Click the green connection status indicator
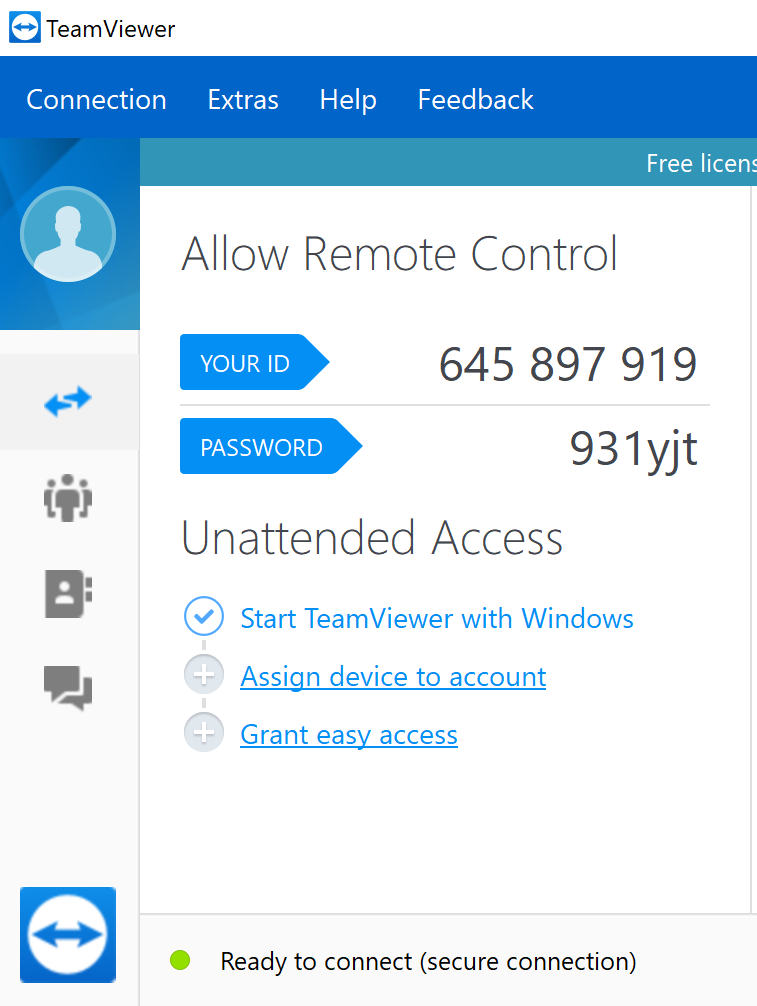 tap(180, 960)
